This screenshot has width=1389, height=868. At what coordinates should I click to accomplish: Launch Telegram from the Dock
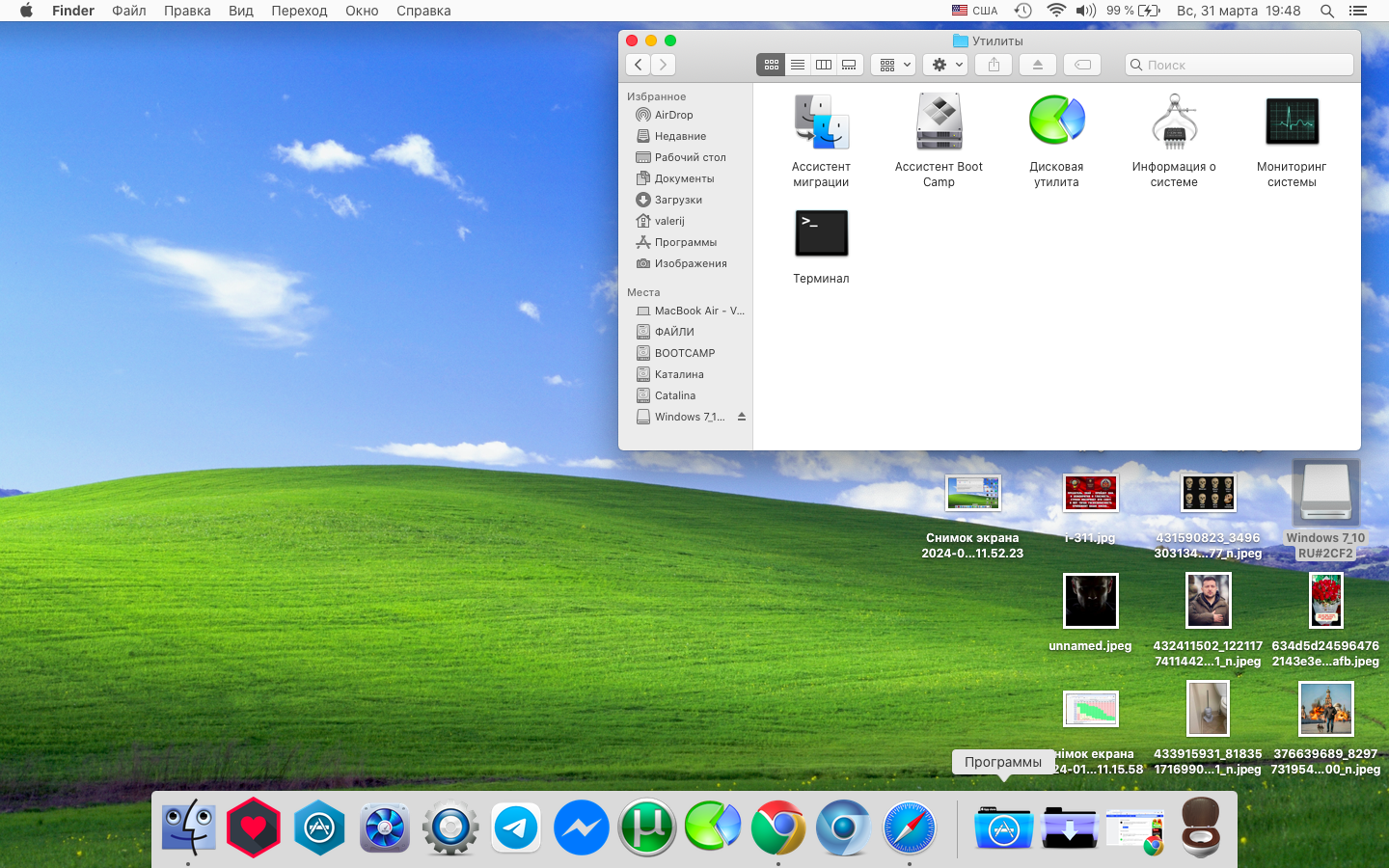click(516, 827)
